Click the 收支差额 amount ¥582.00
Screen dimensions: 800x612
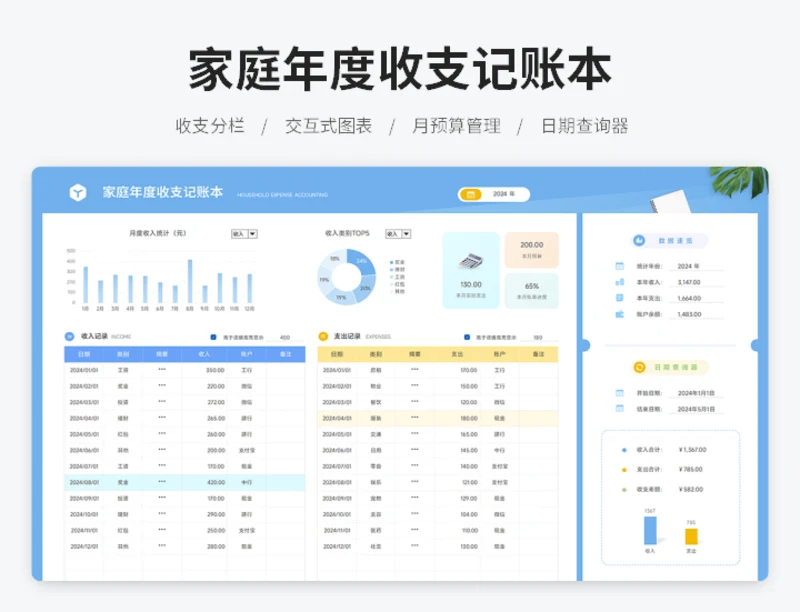691,490
